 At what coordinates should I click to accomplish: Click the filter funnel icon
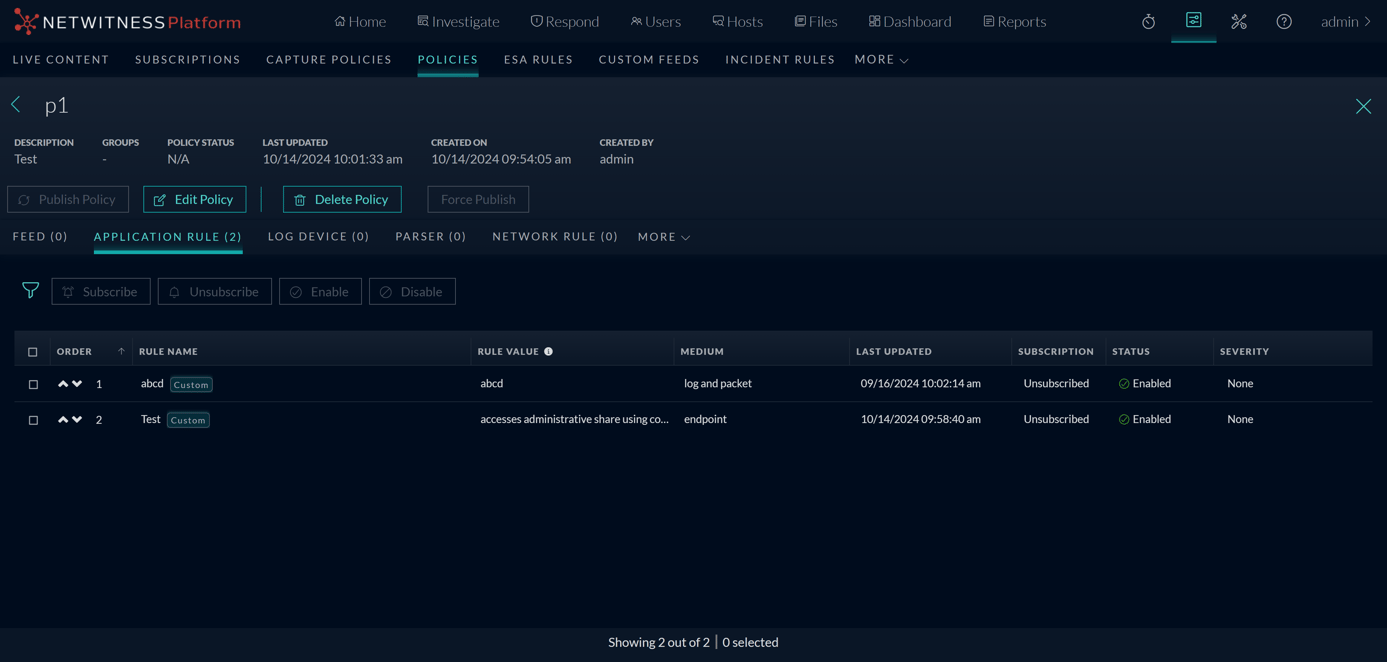click(x=31, y=290)
